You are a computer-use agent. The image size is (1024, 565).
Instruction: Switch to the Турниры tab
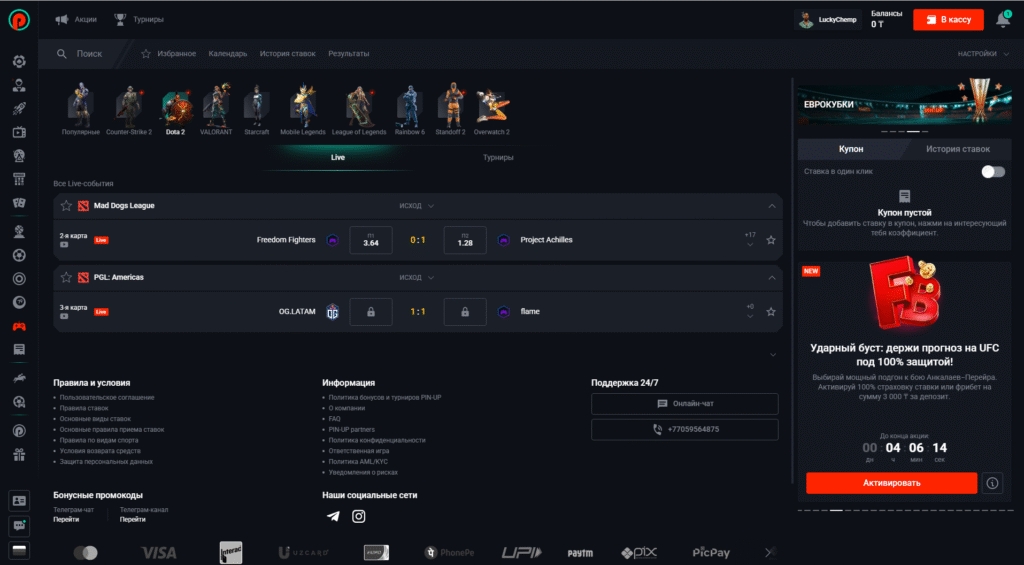point(498,157)
